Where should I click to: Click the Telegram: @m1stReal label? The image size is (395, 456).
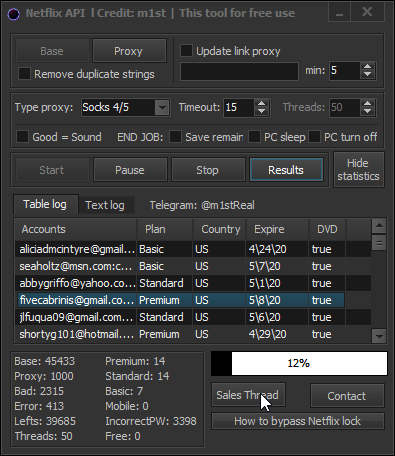[x=202, y=205]
